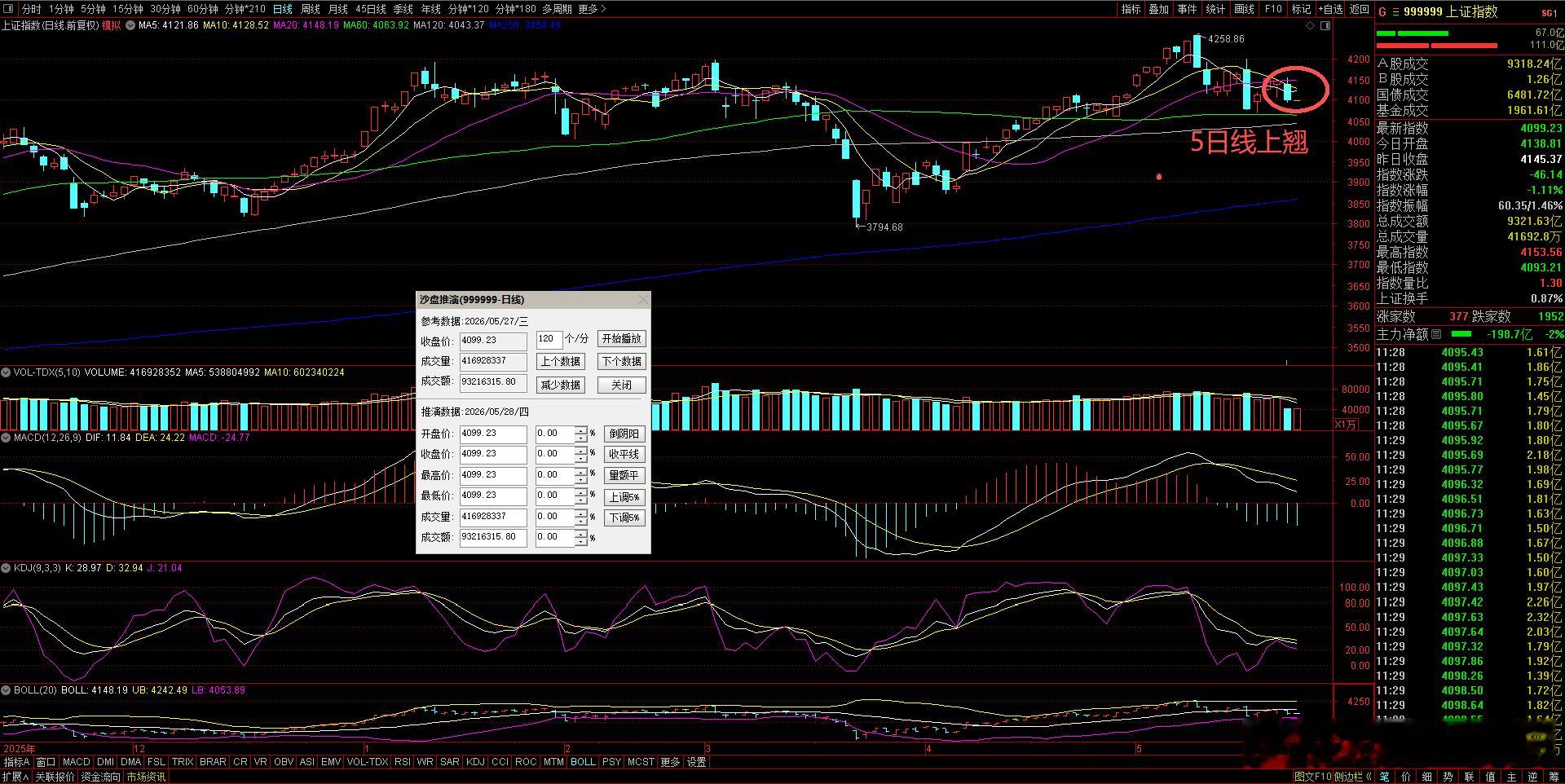This screenshot has height=784, width=1565.
Task: Click the 势 button in bottom-right bar
Action: point(1448,777)
